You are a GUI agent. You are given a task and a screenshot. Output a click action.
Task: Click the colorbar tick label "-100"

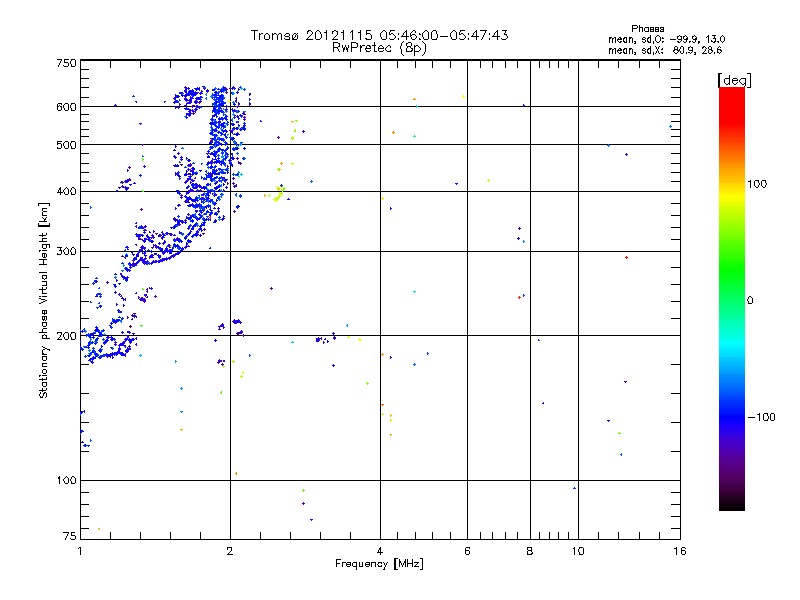[761, 417]
